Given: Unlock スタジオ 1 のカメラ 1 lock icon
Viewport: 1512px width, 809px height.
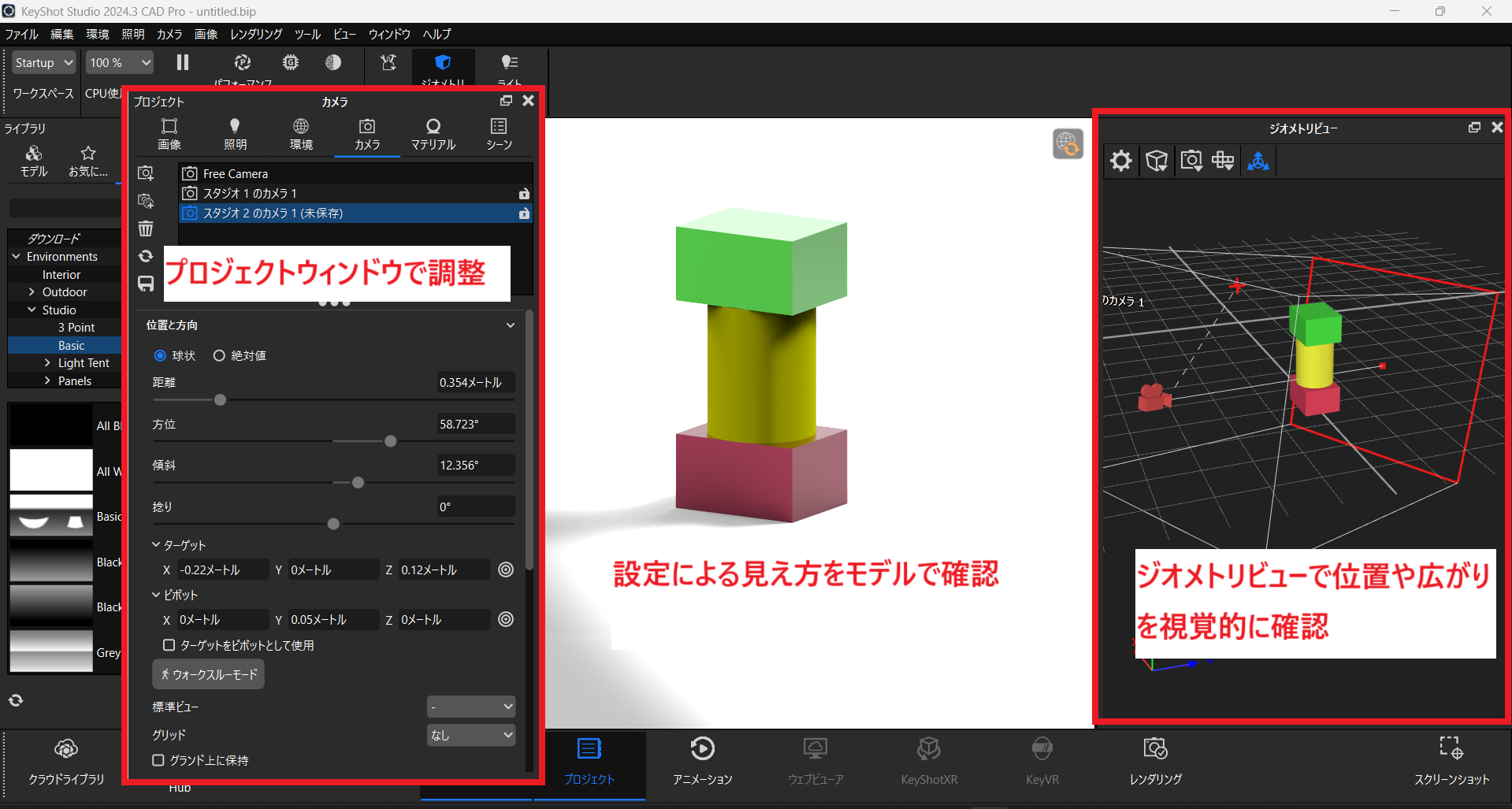Looking at the screenshot, I should 524,194.
